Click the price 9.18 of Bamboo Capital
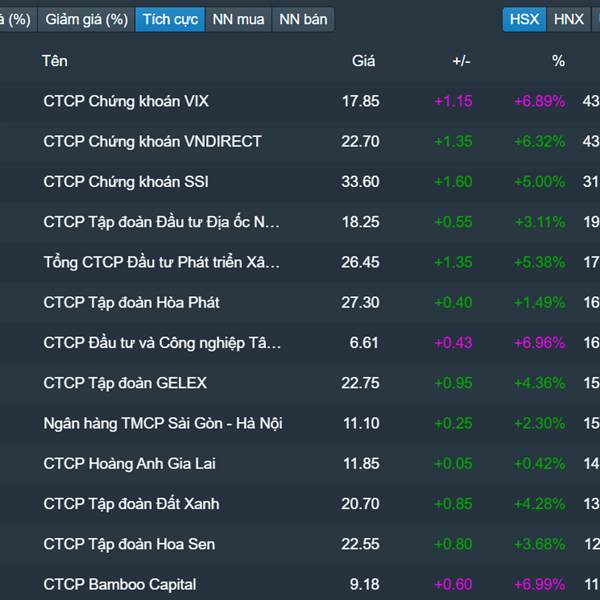Viewport: 600px width, 600px height. [x=364, y=585]
